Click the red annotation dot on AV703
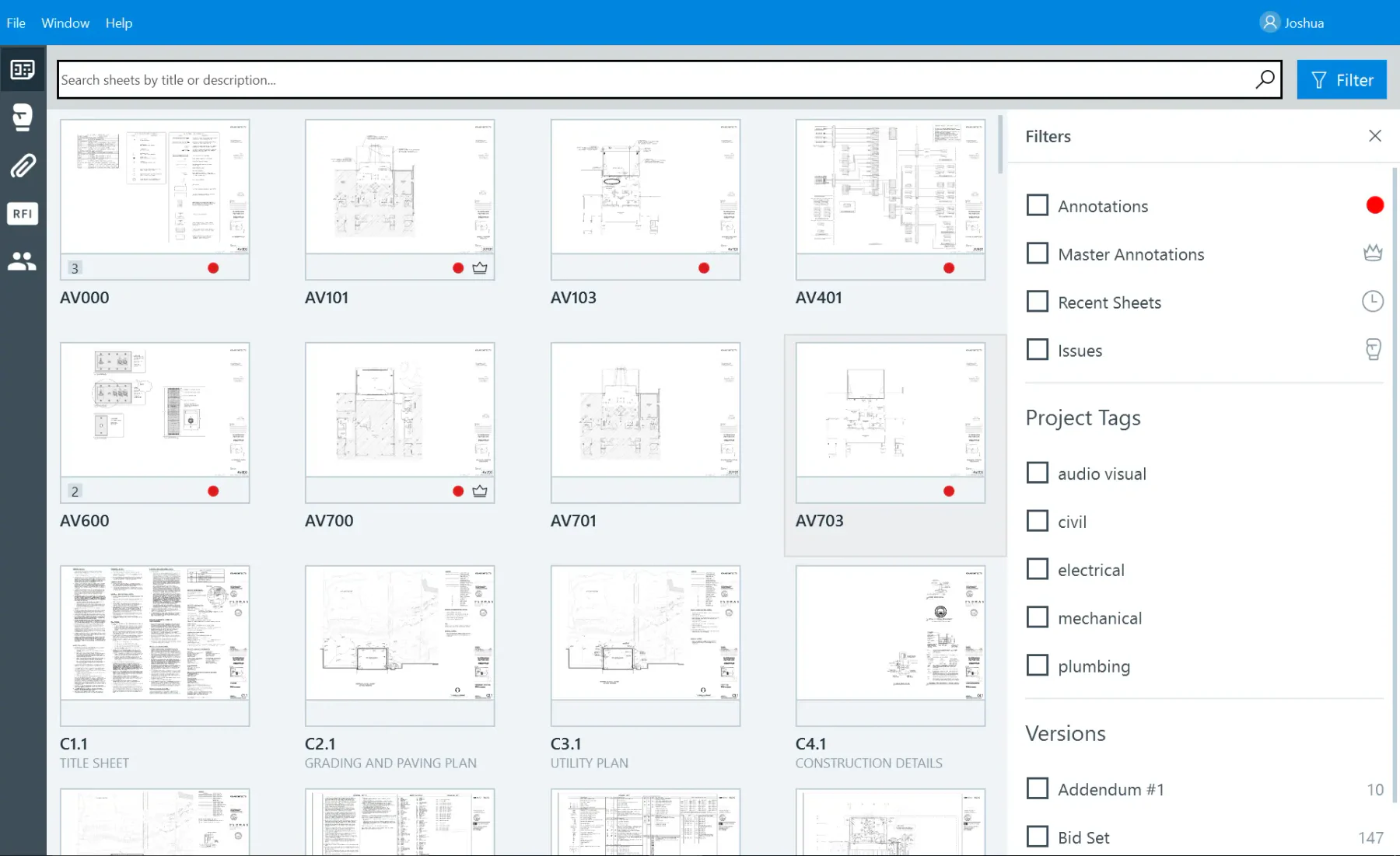Screen dimensions: 1400x856 949,491
